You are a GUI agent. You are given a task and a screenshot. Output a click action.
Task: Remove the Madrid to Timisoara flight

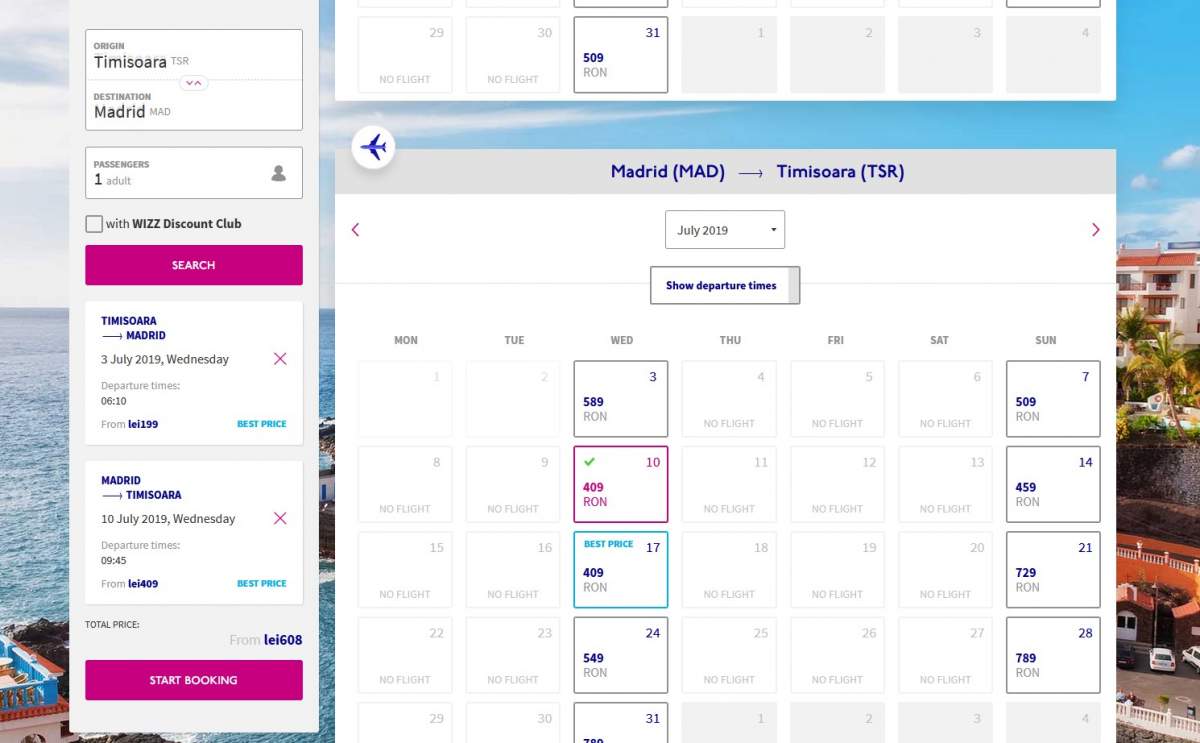[280, 518]
